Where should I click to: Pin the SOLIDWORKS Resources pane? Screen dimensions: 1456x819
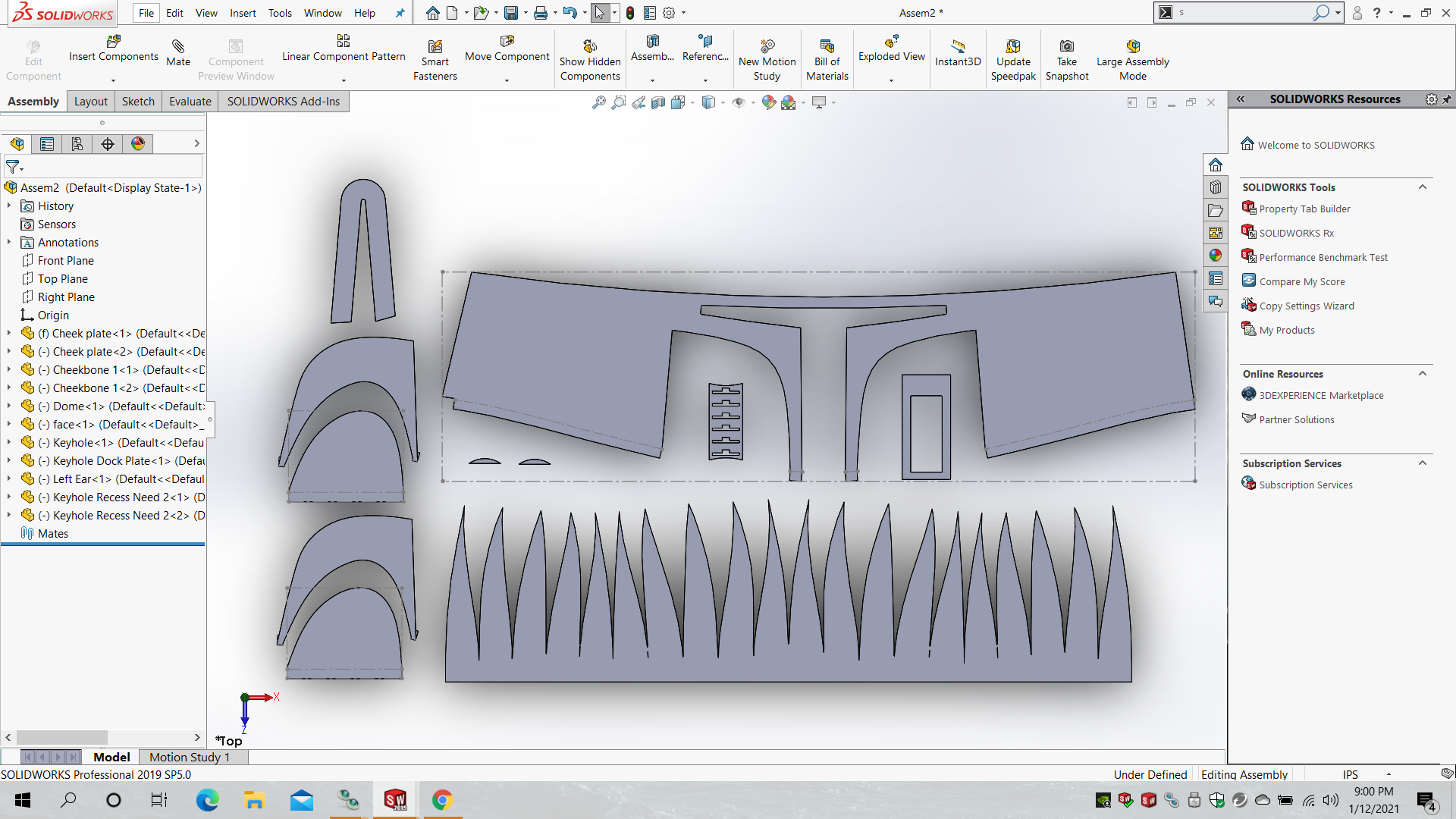point(1447,99)
